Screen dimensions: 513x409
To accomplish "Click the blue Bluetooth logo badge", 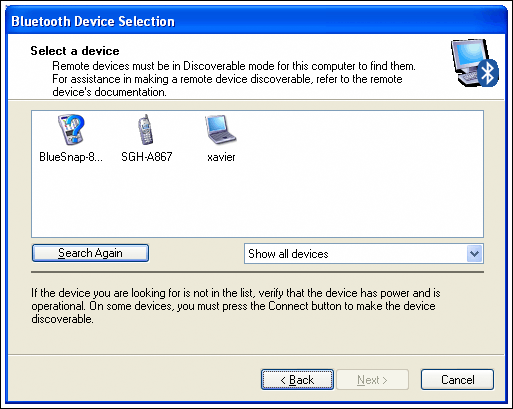I will click(488, 73).
